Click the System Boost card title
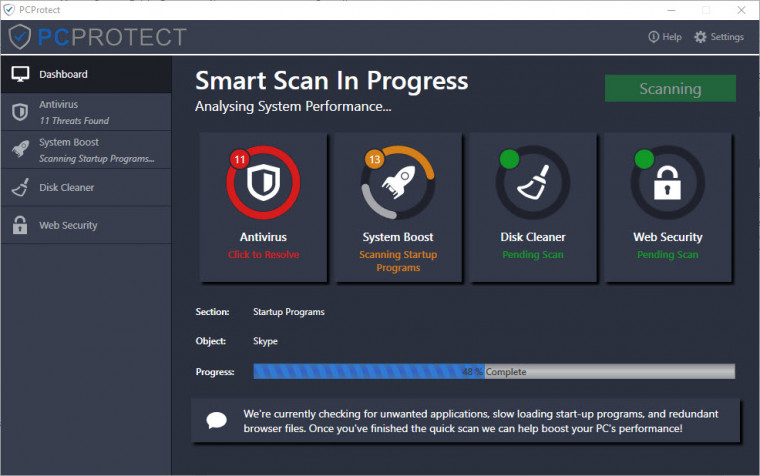The height and width of the screenshot is (476, 760). point(398,237)
